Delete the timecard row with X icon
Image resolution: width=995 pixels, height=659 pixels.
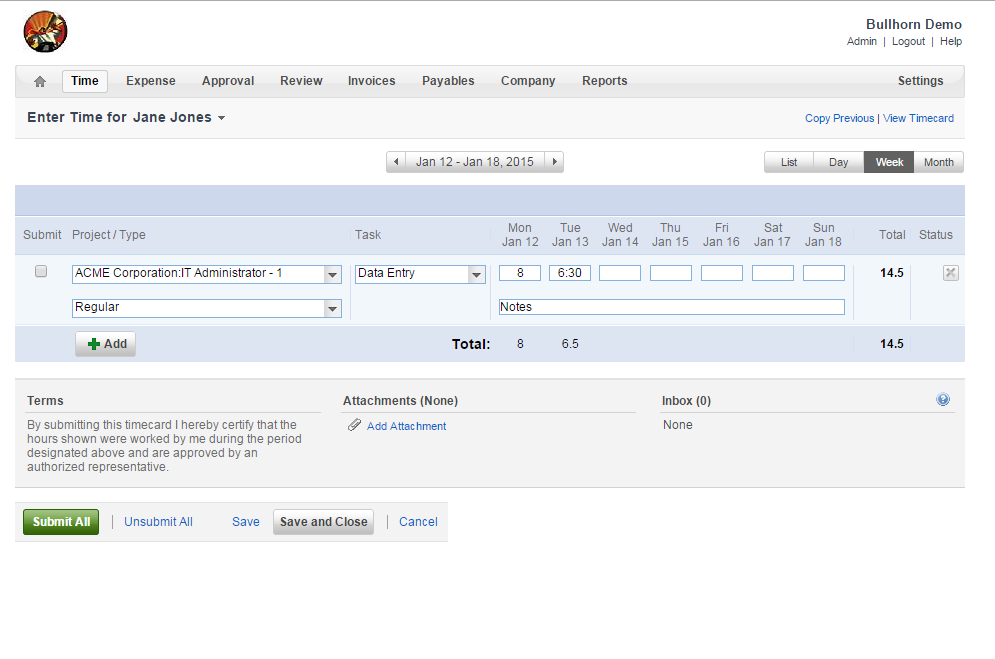click(x=950, y=273)
